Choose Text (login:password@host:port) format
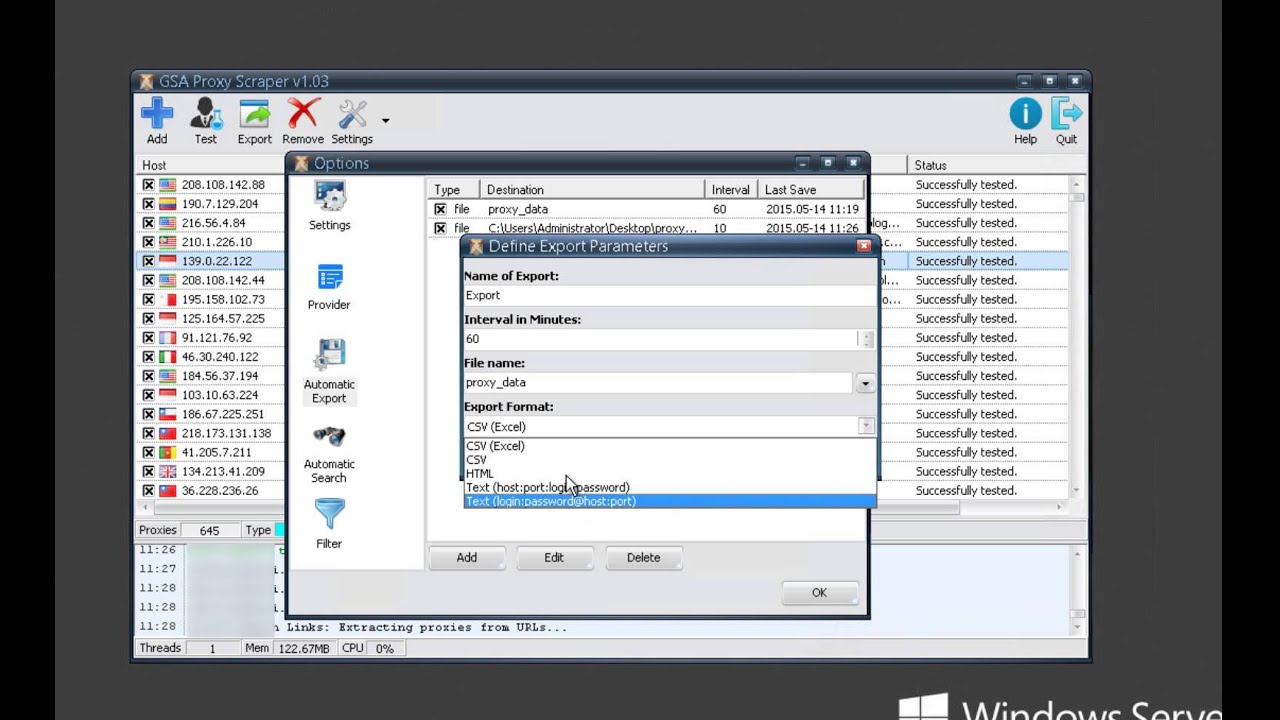Viewport: 1280px width, 720px height. click(x=669, y=502)
